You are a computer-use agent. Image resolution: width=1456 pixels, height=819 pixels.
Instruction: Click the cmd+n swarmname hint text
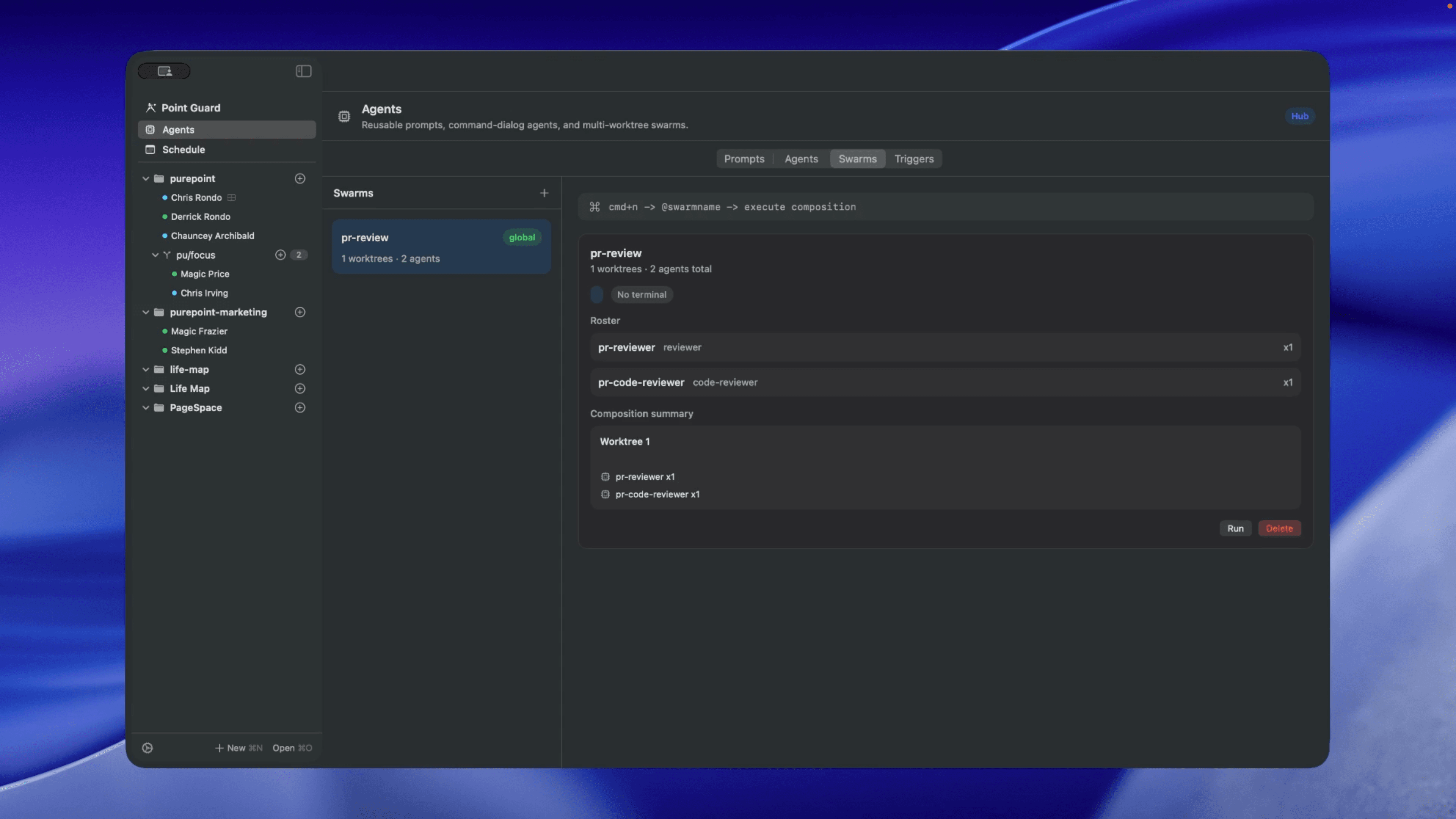[x=732, y=207]
